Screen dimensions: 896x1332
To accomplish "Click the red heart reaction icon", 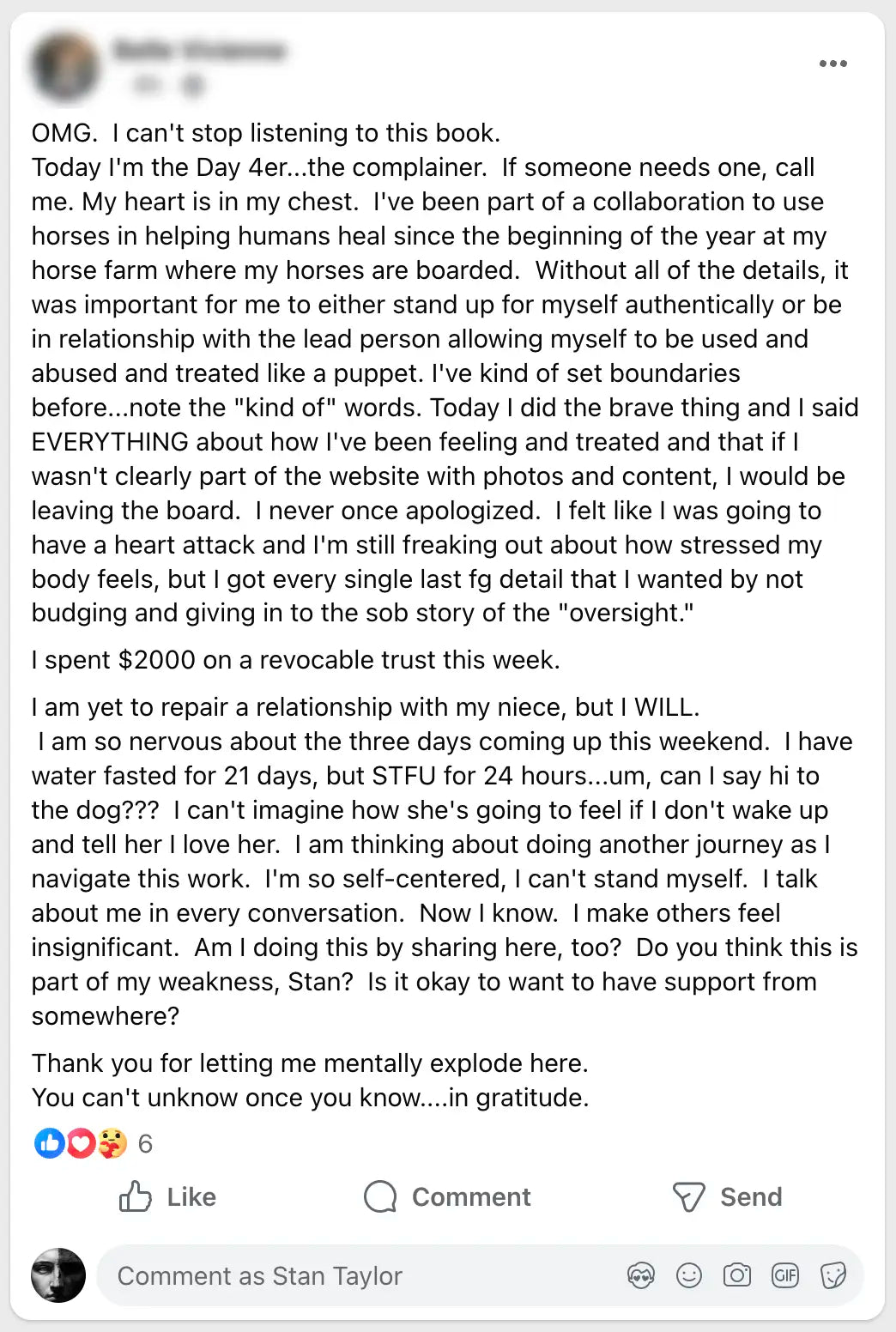I will click(80, 1143).
